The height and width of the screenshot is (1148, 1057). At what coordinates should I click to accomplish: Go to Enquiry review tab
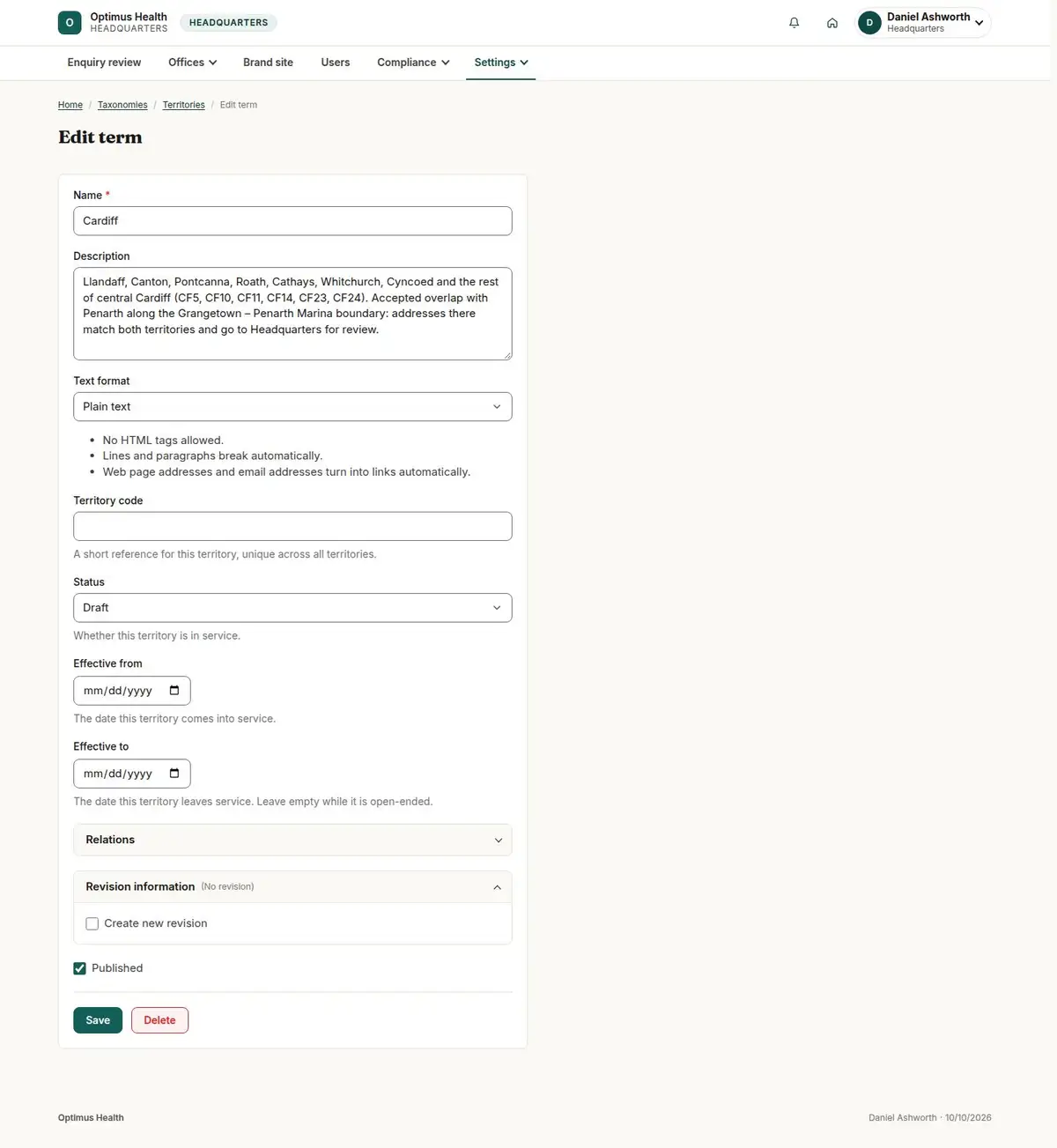coord(104,63)
